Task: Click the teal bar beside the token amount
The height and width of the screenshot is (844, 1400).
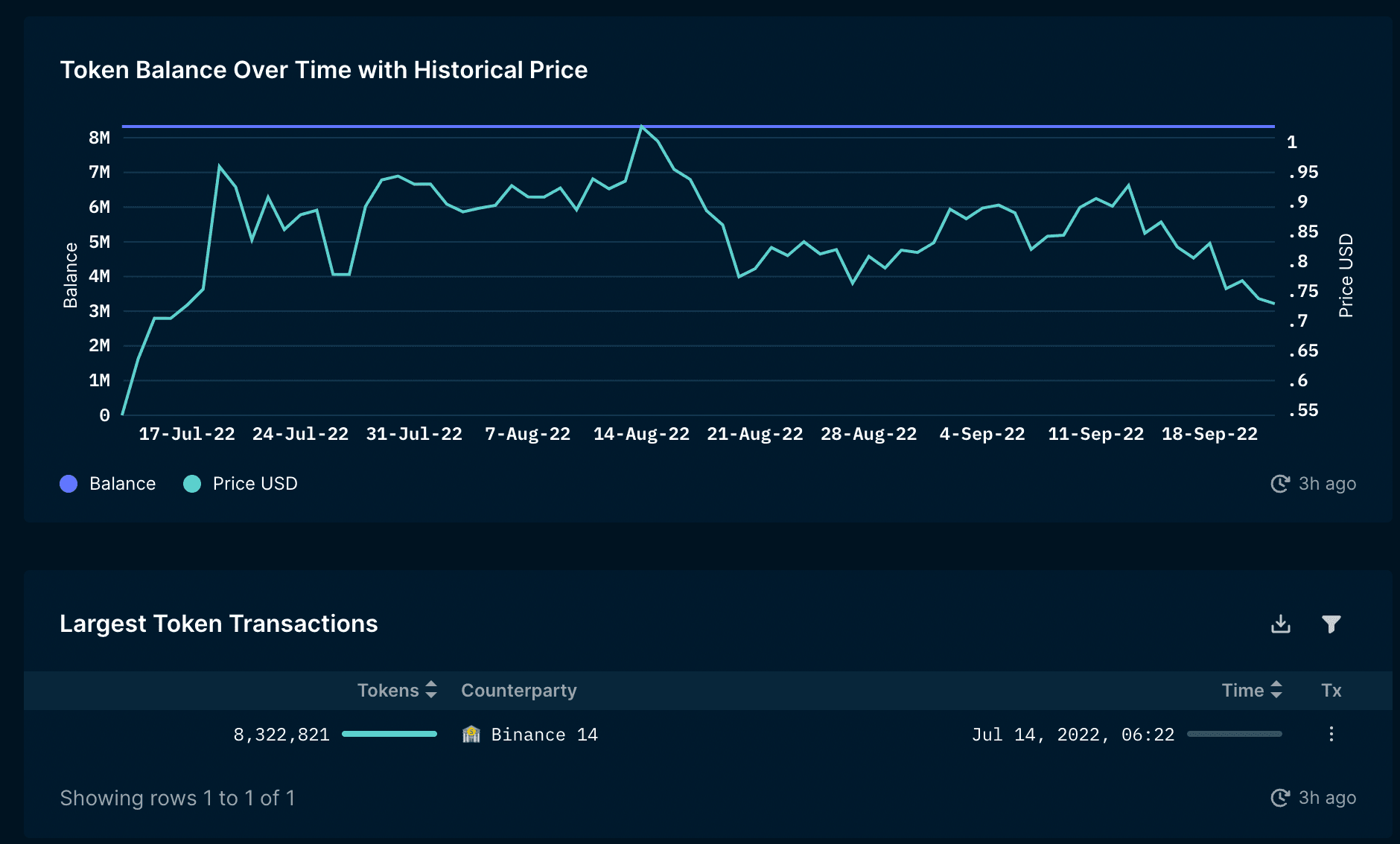Action: 390,734
